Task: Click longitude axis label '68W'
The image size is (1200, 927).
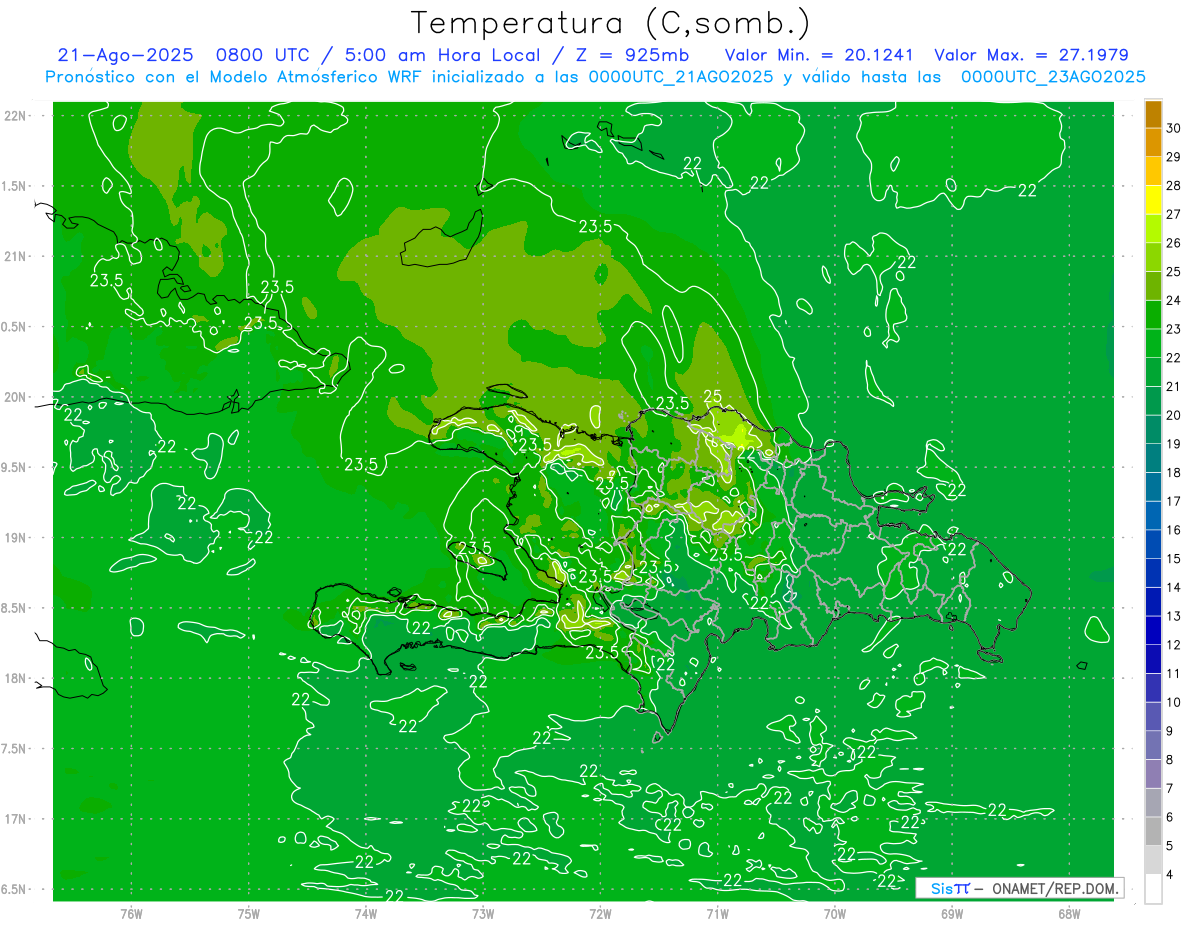Action: pos(1069,913)
